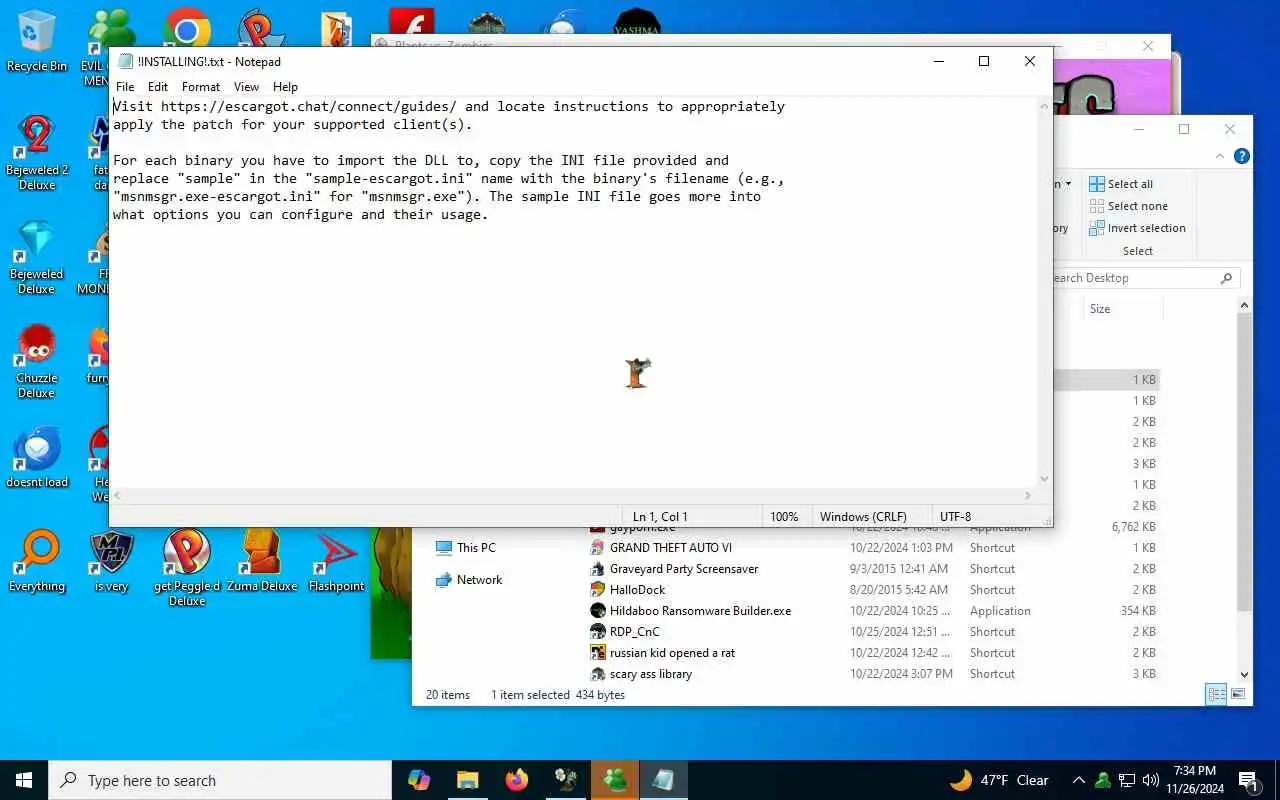Click the taskbar clock showing 7:34 PM

coord(1195,780)
